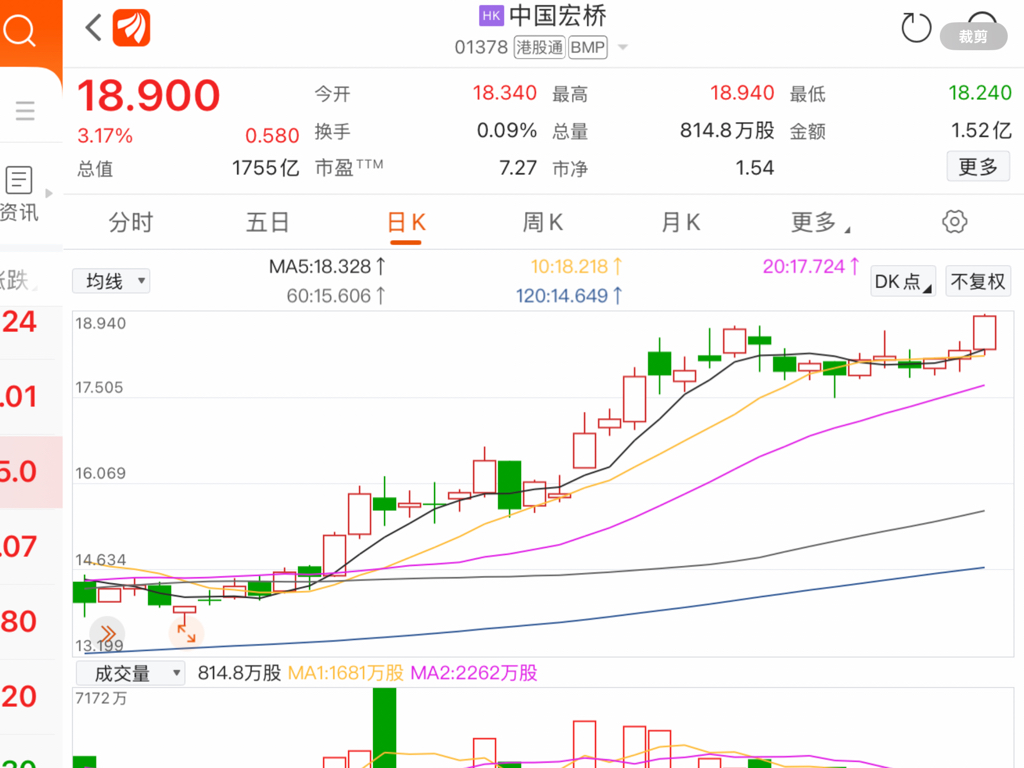Click the 金额 value 1.52亿
Viewport: 1024px width, 768px height.
point(981,131)
